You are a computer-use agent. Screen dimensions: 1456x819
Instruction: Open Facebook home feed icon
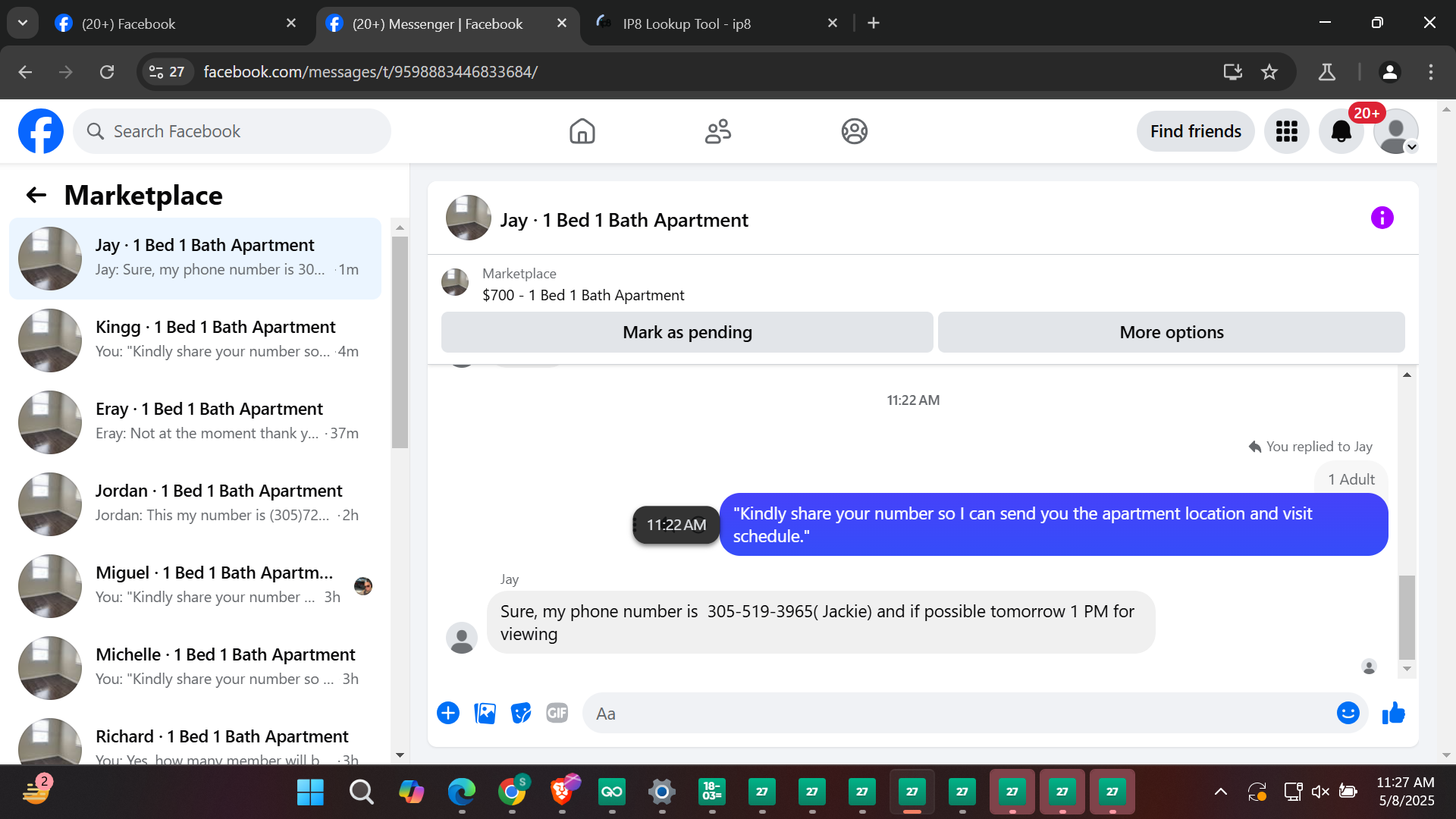click(x=582, y=131)
